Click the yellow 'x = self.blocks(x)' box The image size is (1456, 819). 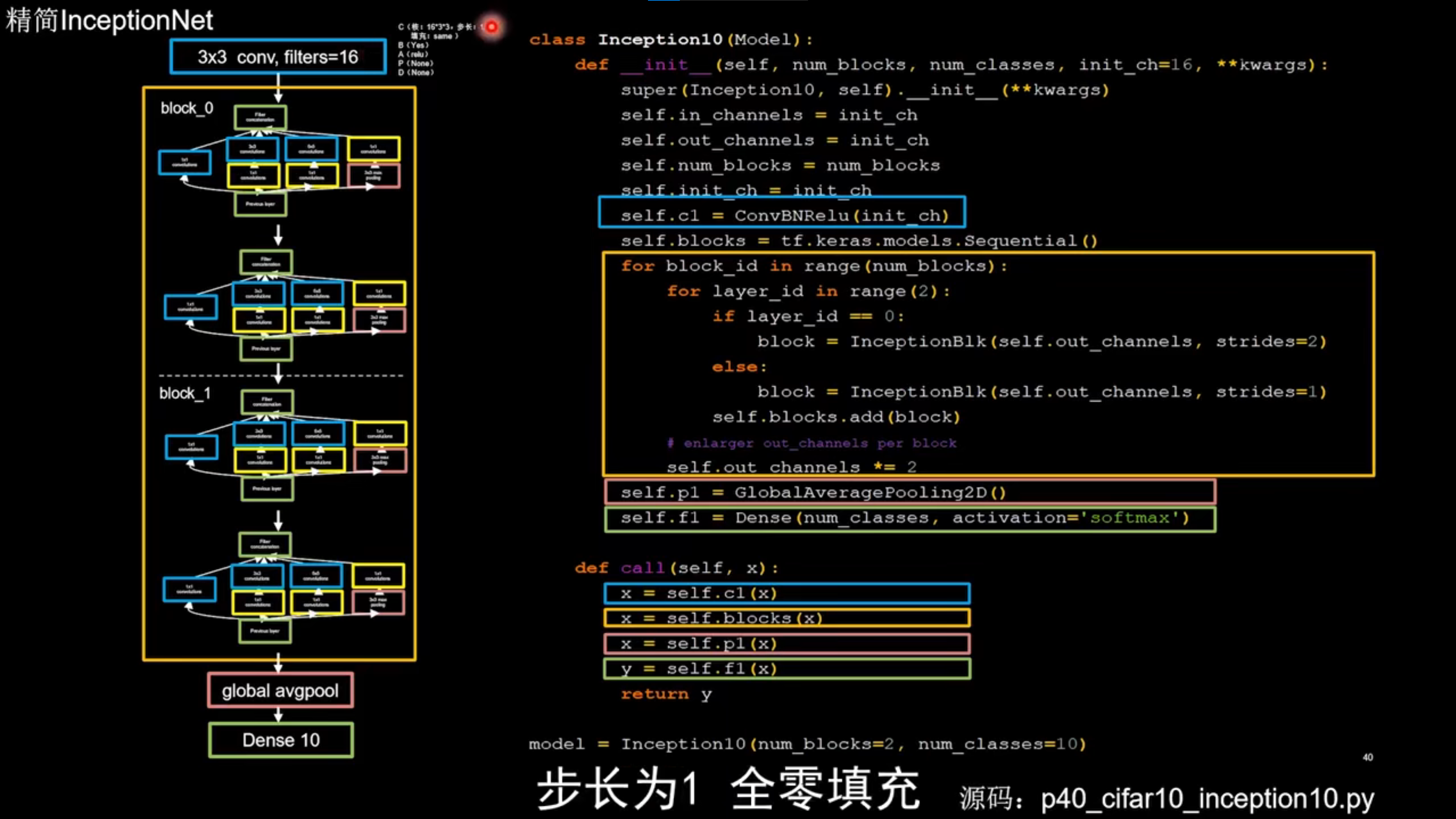786,618
